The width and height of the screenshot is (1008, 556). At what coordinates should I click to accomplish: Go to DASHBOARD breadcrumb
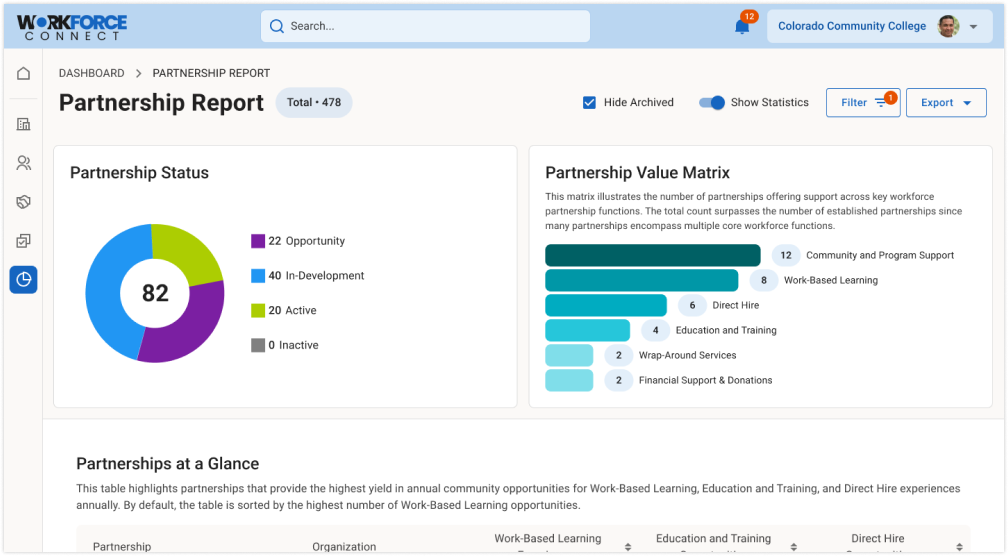91,73
